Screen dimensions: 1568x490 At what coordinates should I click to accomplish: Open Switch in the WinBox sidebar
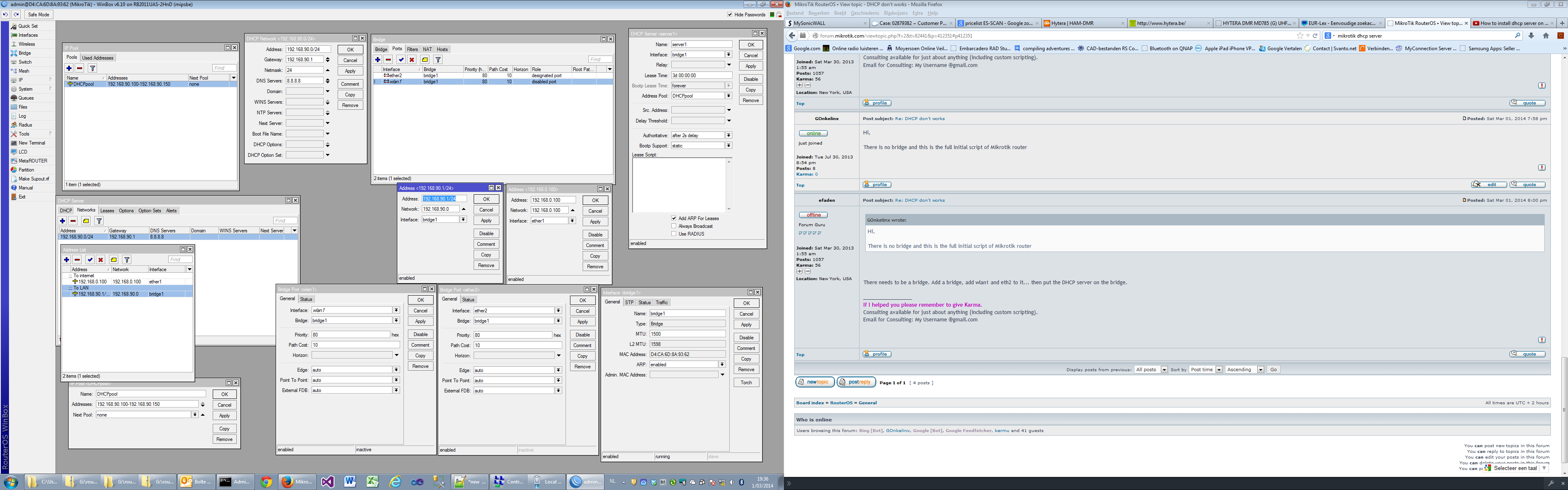[x=25, y=62]
